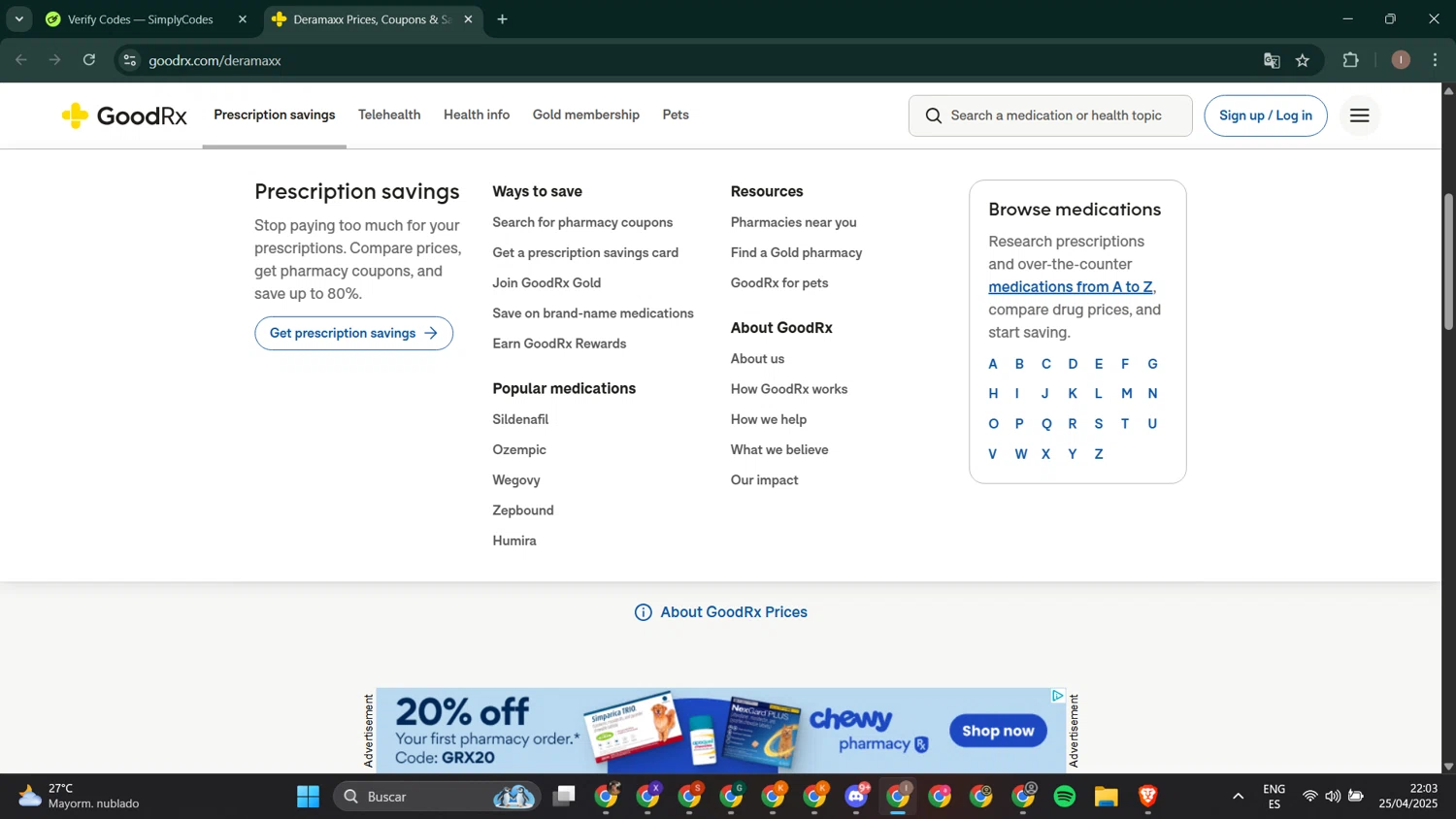This screenshot has width=1456, height=819.
Task: Open Our impact link
Action: click(764, 480)
